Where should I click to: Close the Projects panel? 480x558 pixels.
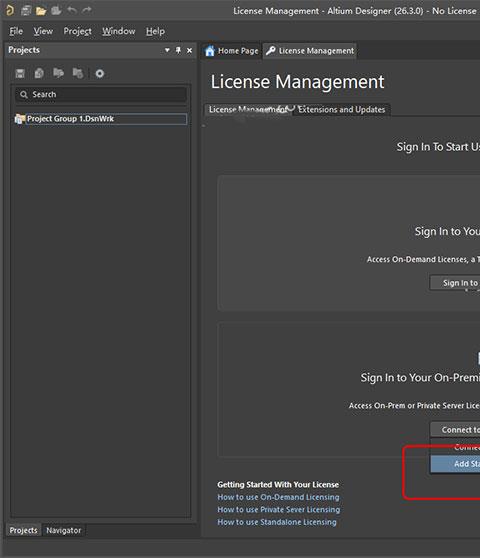point(189,51)
